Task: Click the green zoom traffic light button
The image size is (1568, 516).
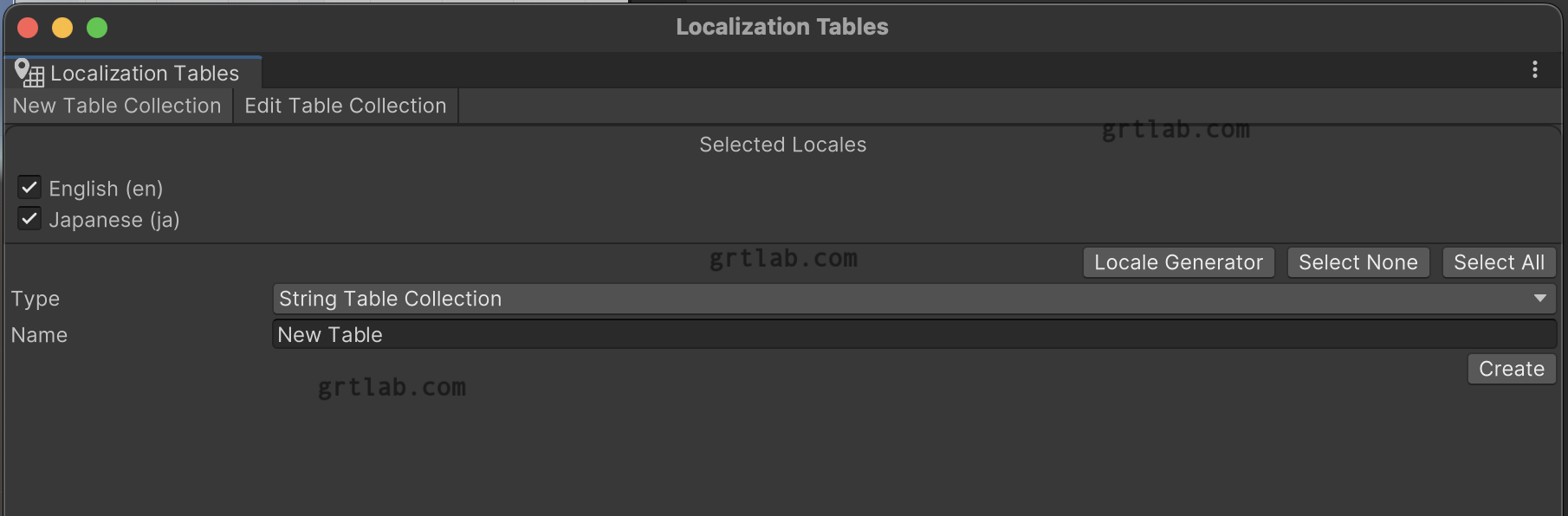Action: [97, 27]
